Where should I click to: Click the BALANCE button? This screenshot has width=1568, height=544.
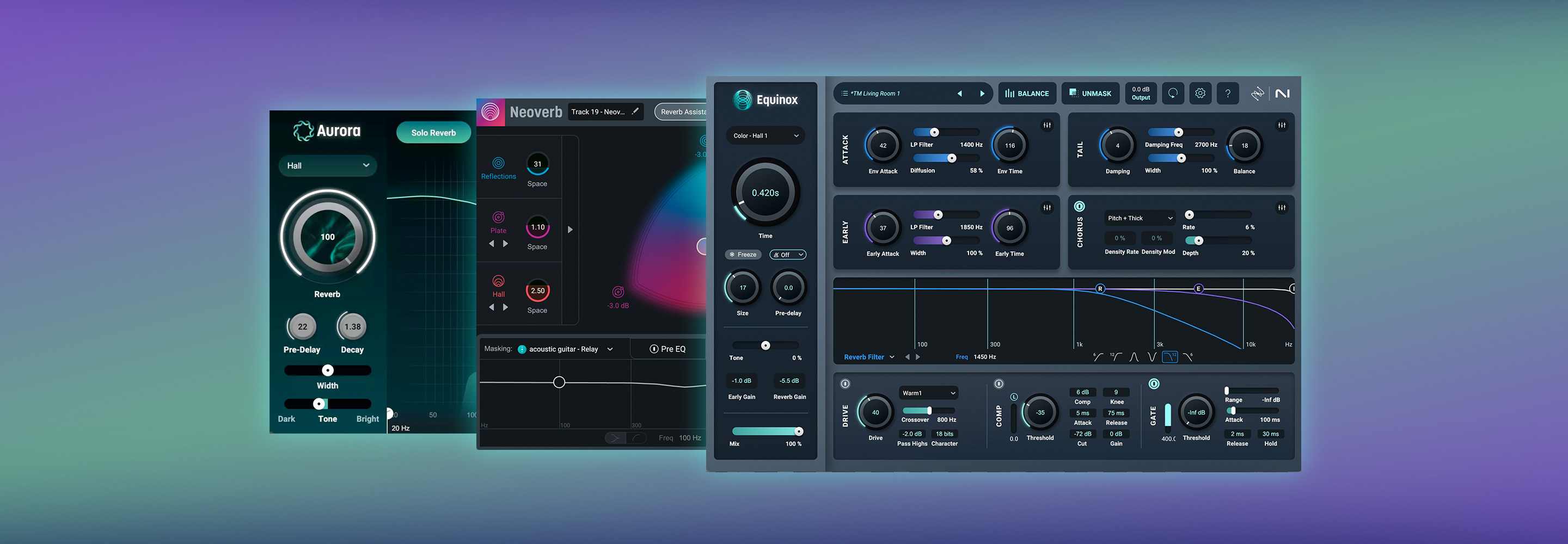1027,94
